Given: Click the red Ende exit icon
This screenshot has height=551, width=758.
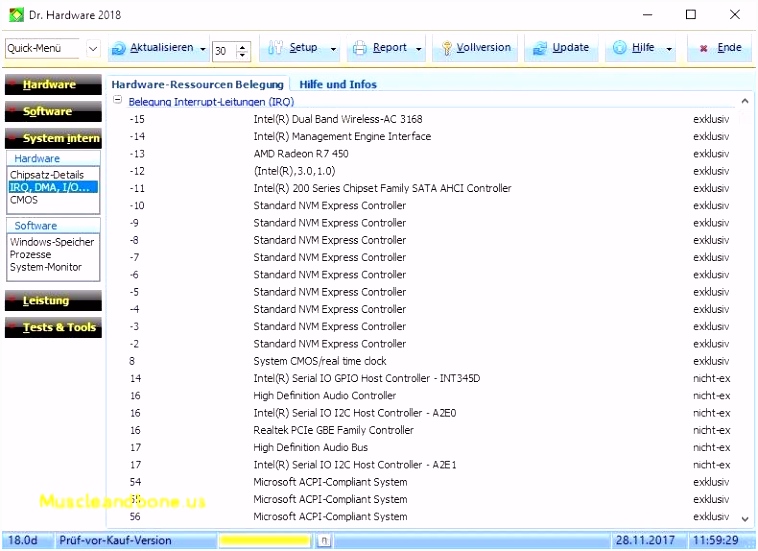Looking at the screenshot, I should 703,48.
